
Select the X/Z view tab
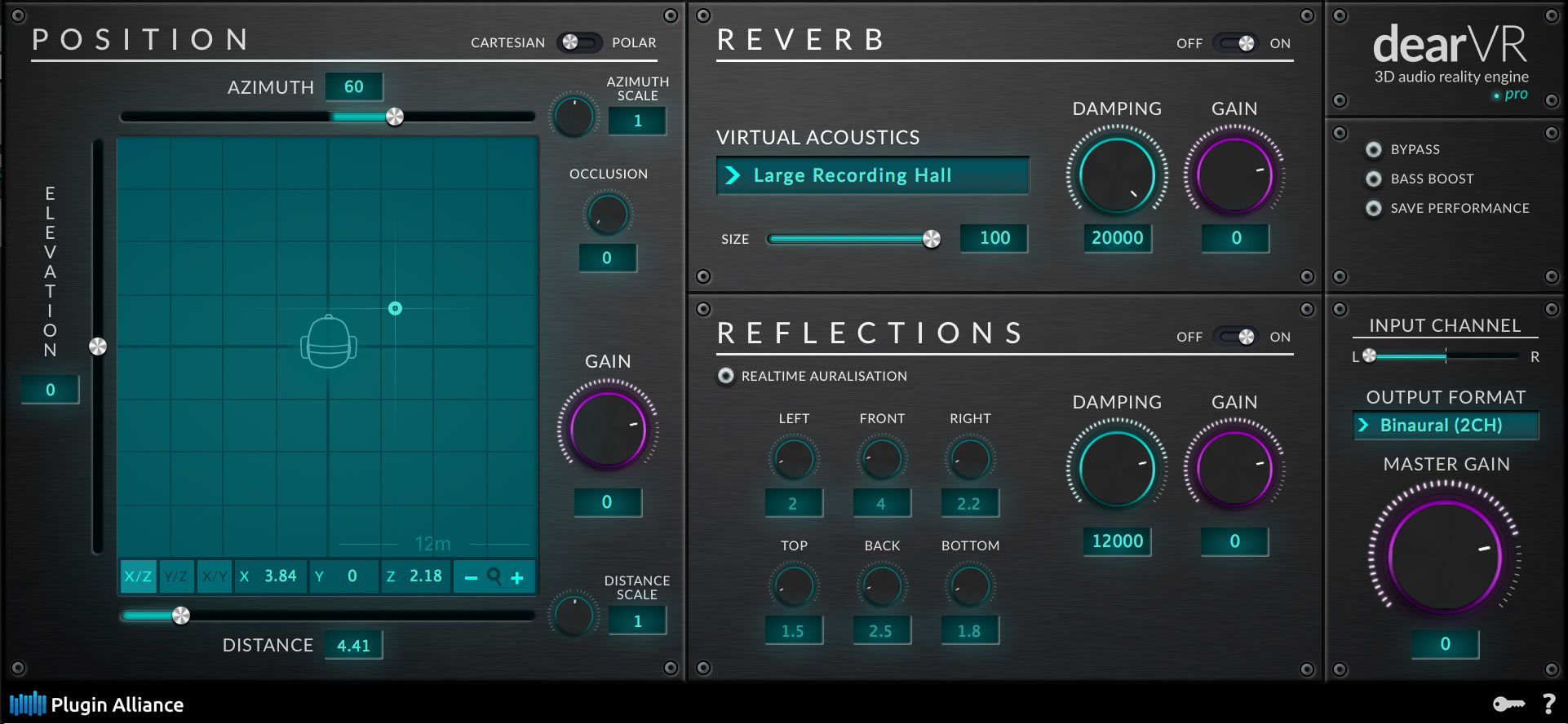[138, 576]
